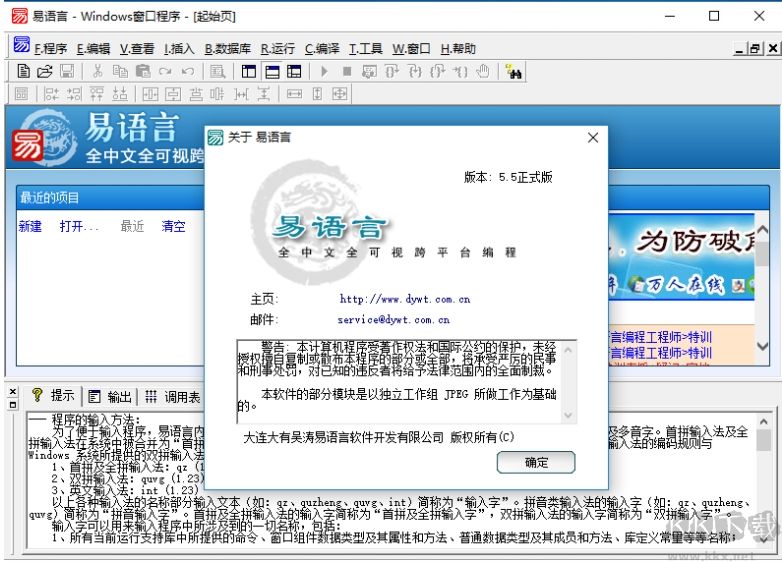782x563 pixels.
Task: Click the 新建 link in recent projects
Action: click(30, 226)
